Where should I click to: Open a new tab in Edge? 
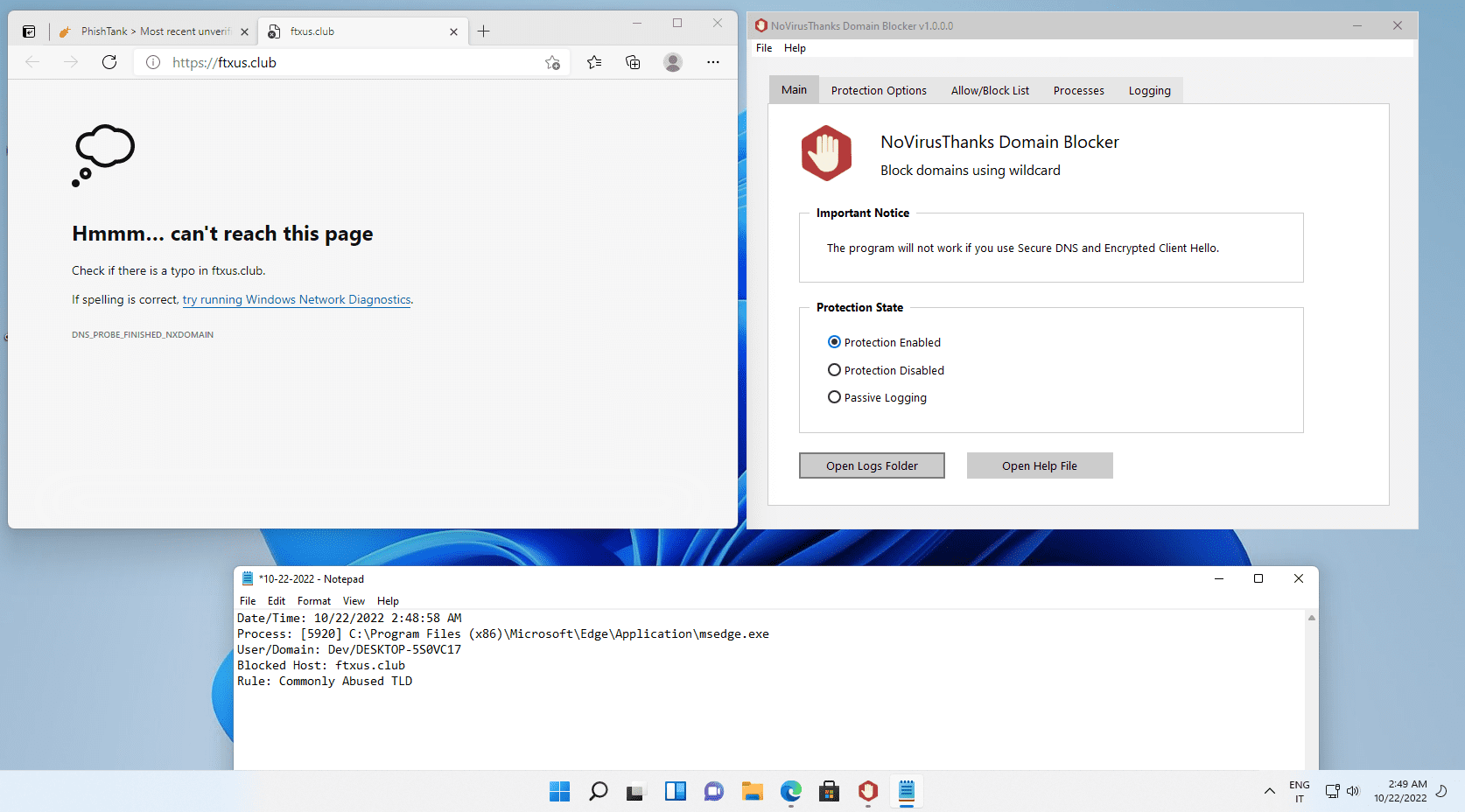(x=483, y=31)
